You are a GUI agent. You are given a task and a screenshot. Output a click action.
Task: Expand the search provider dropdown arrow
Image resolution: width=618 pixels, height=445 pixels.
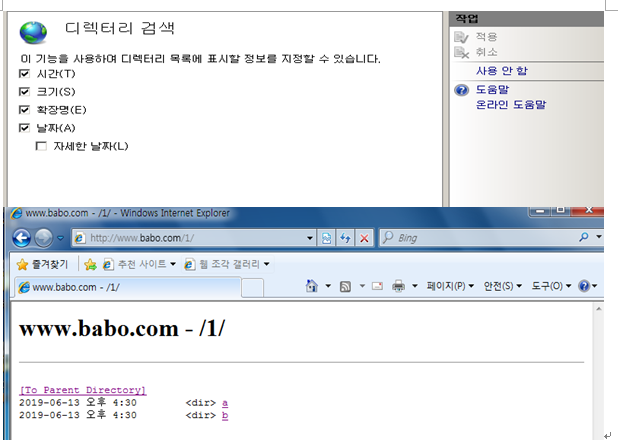[x=599, y=237]
